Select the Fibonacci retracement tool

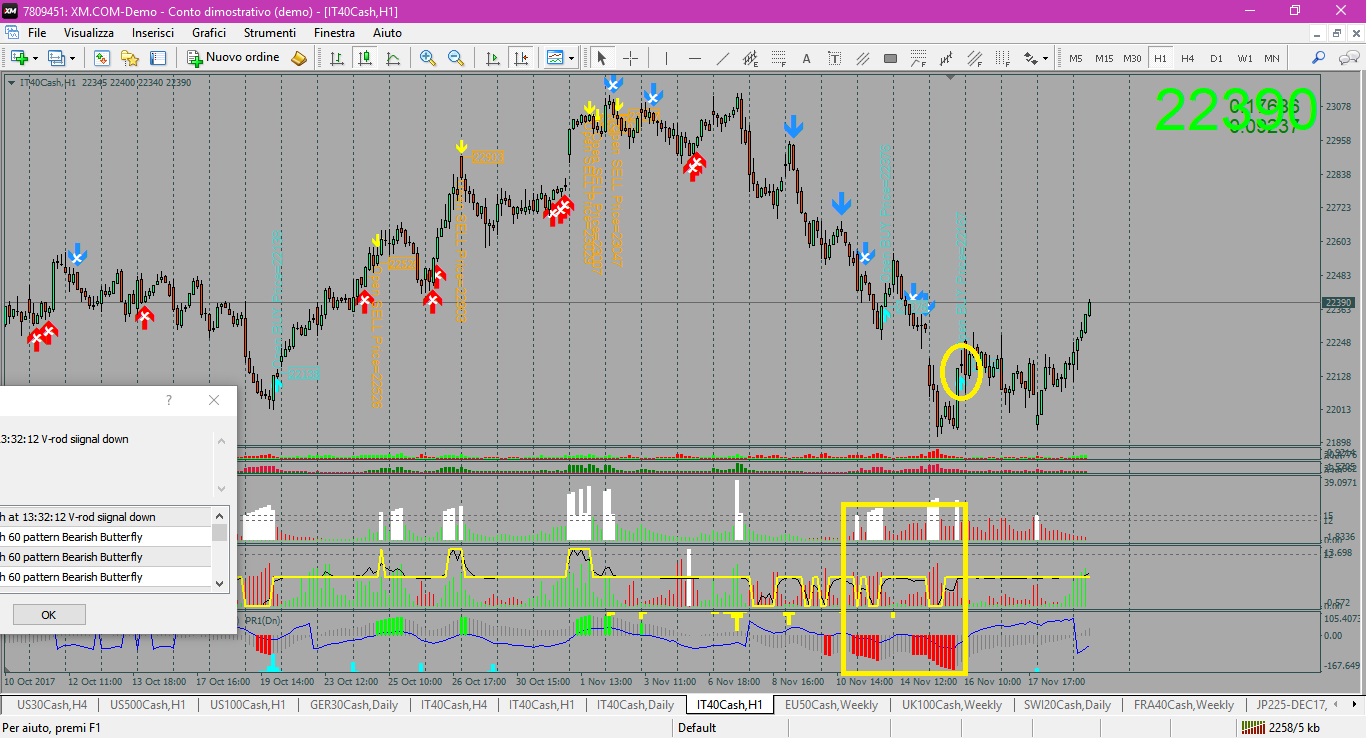(x=778, y=58)
